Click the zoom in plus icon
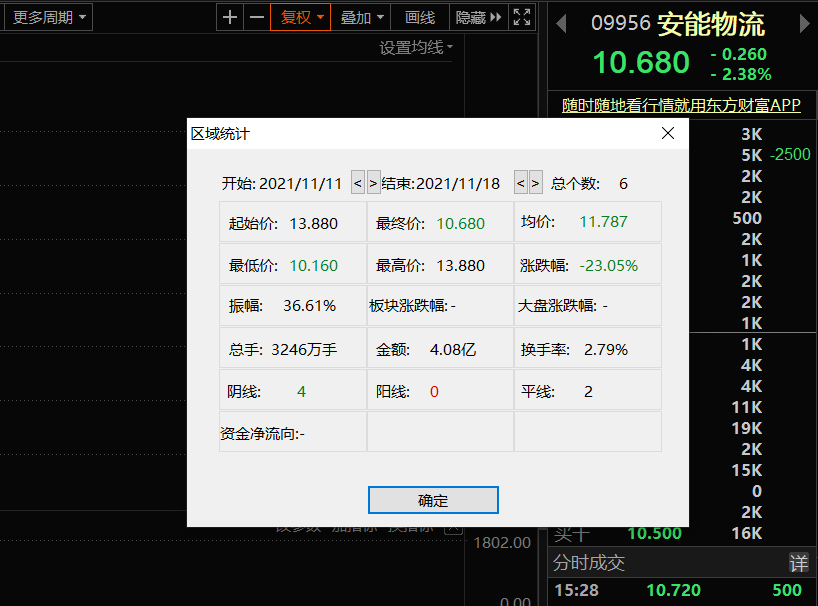Screen dimensions: 818x606 [230, 17]
